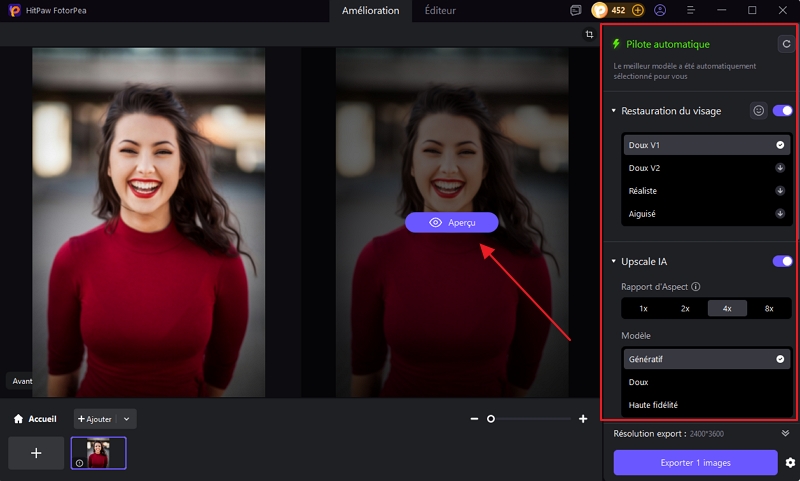Open export settings gear icon

pyautogui.click(x=790, y=463)
